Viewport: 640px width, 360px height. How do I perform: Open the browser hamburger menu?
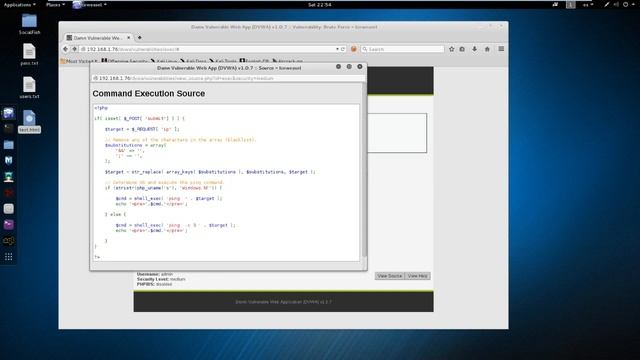[x=501, y=49]
